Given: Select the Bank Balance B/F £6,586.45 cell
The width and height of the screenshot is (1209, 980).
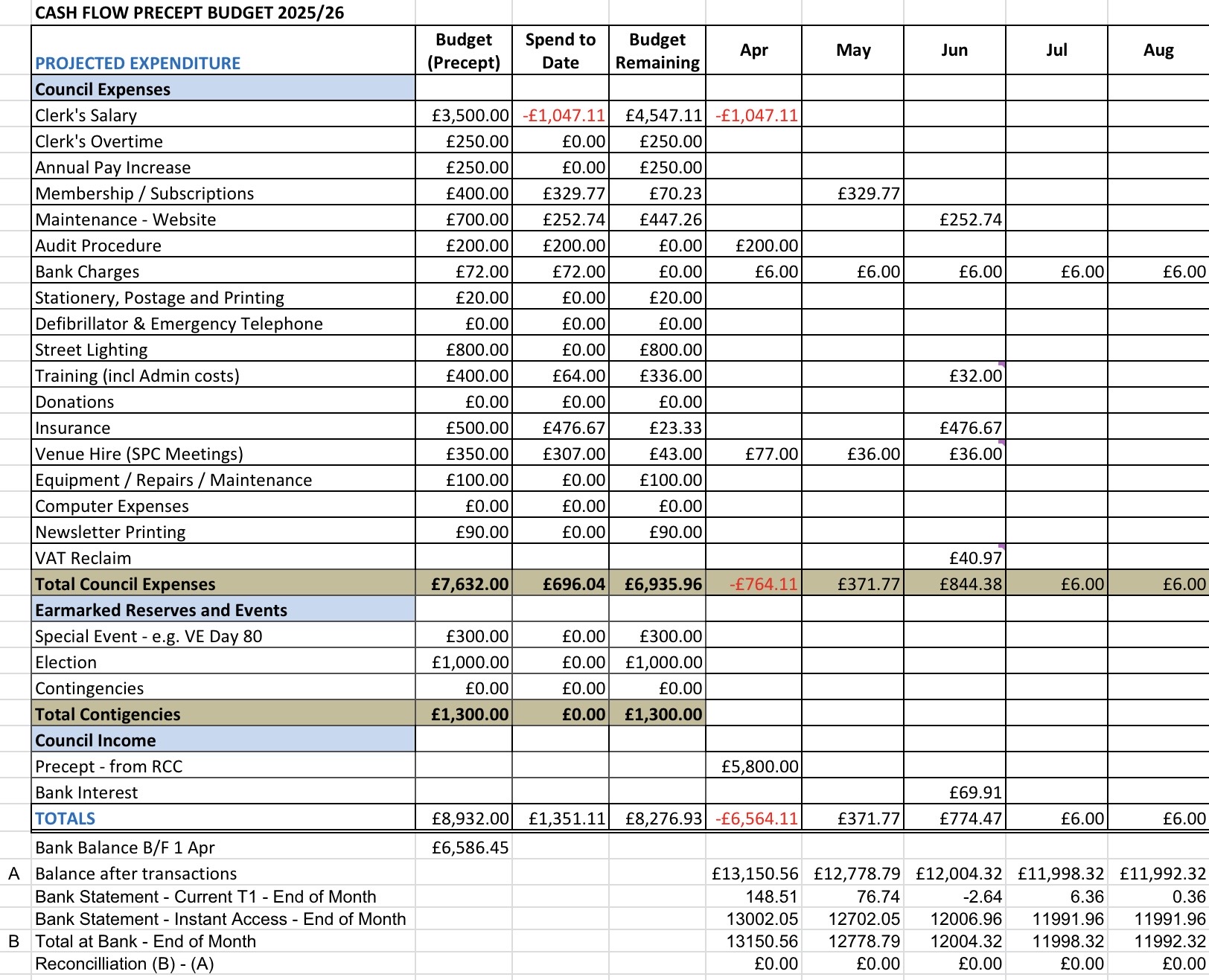Looking at the screenshot, I should [469, 848].
